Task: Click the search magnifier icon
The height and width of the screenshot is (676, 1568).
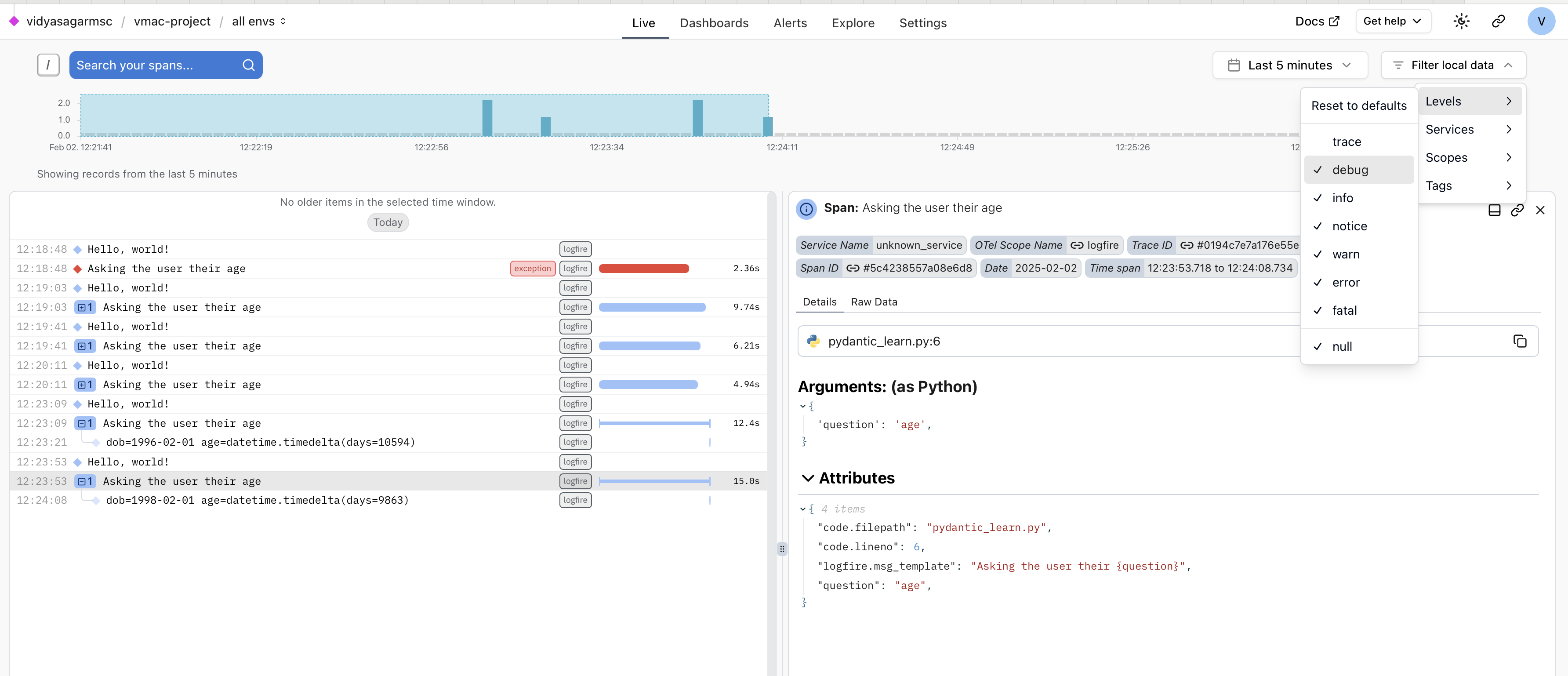Action: point(248,65)
